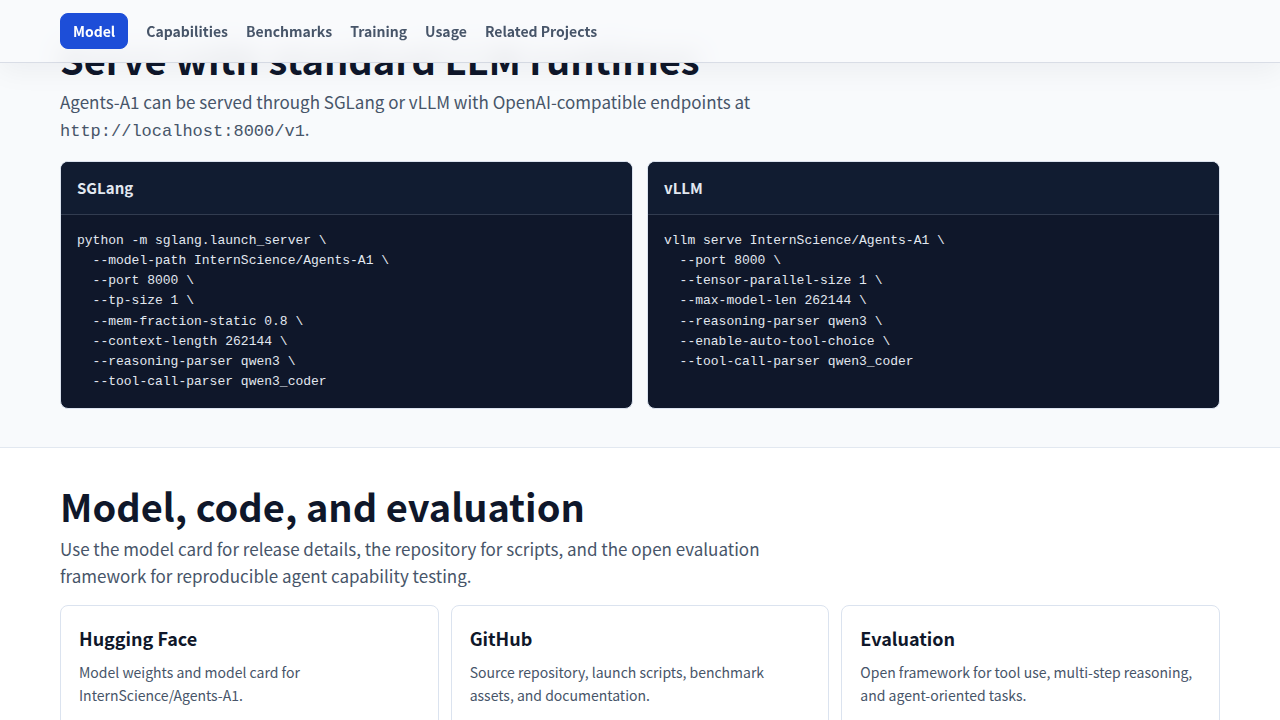Click the 'python -m sglang.launch_server' line

coord(202,240)
